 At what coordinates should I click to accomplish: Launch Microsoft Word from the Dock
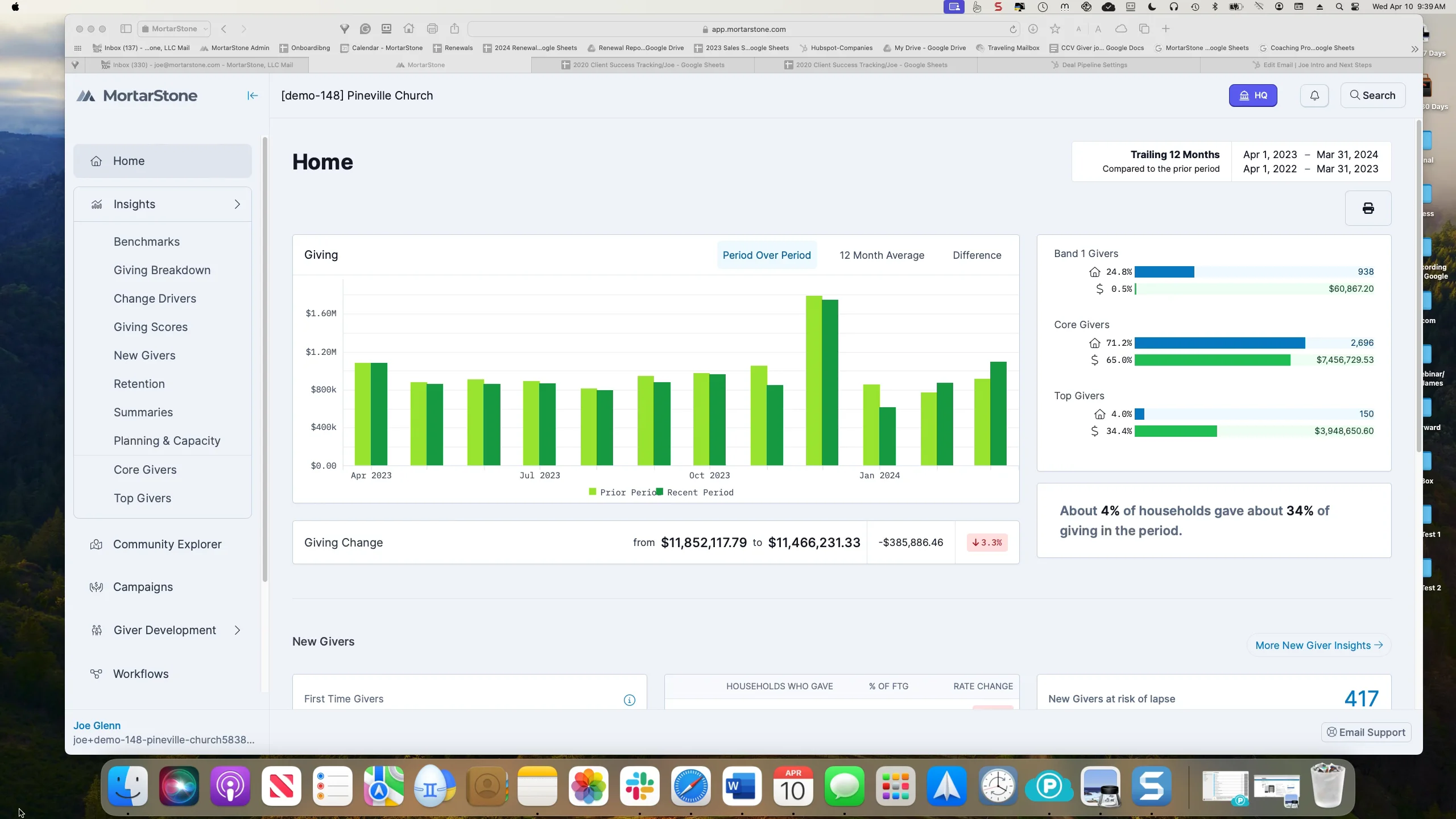(742, 787)
